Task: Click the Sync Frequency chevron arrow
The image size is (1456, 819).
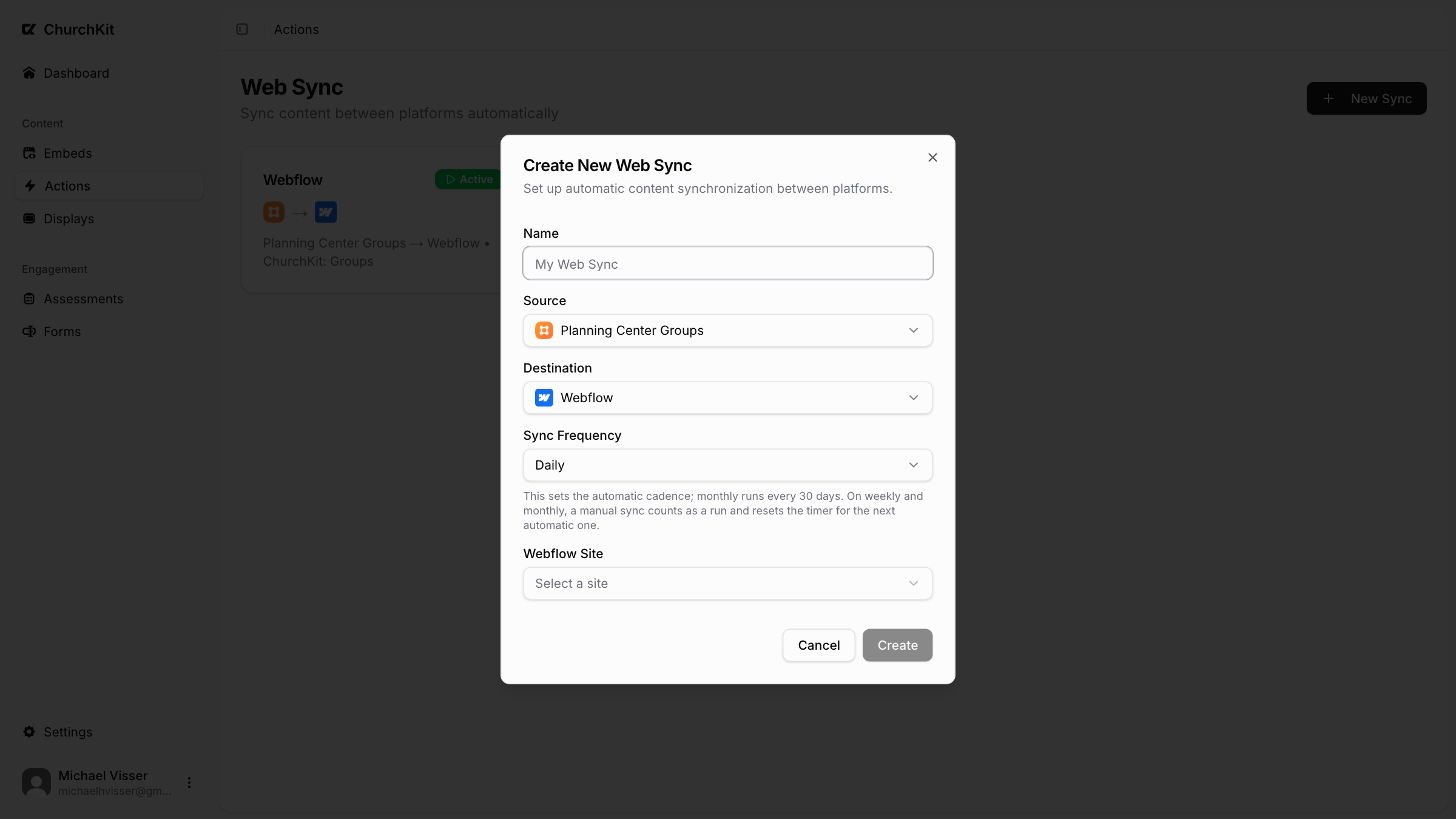Action: [913, 465]
